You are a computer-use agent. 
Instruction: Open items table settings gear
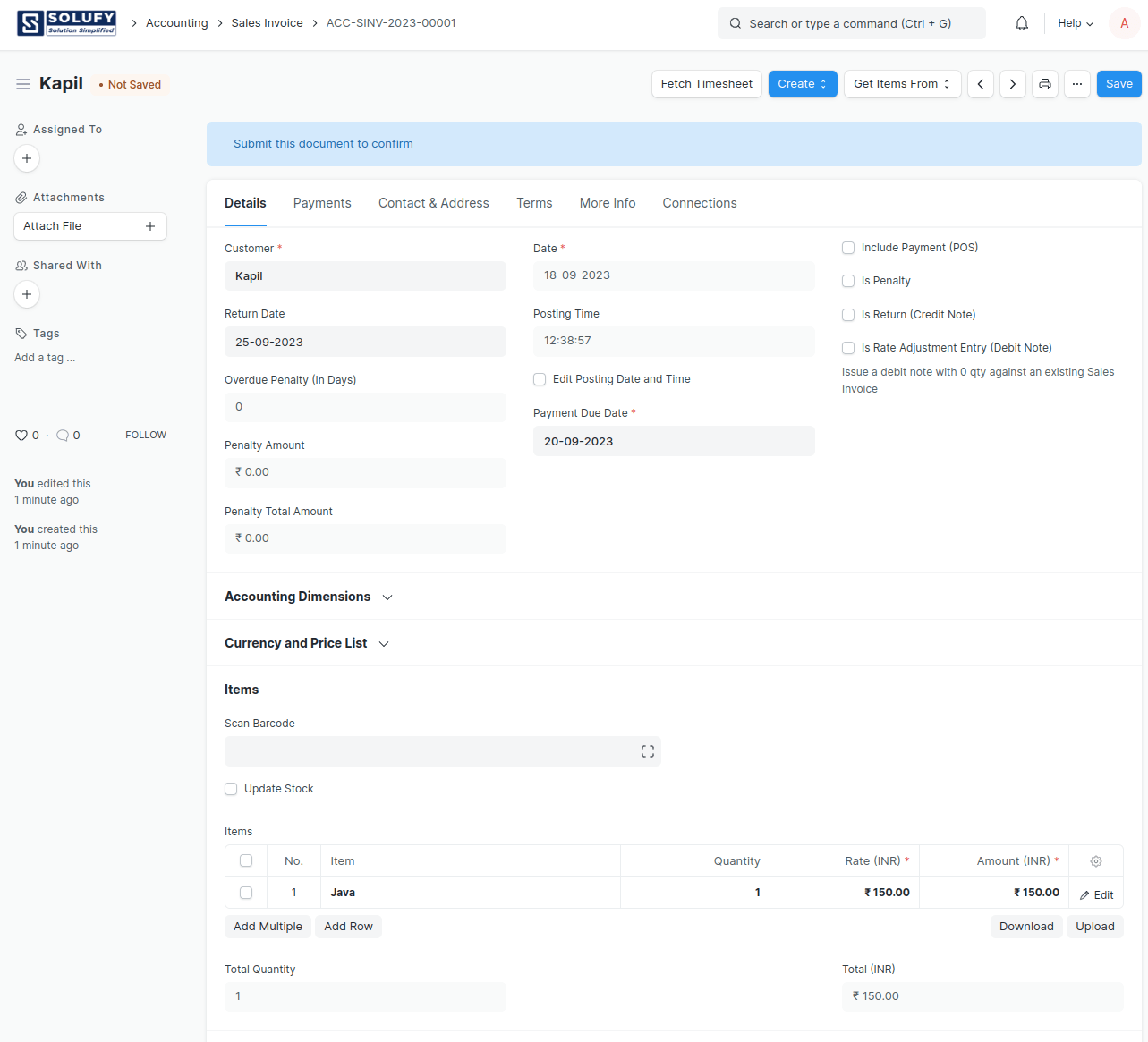coord(1096,861)
